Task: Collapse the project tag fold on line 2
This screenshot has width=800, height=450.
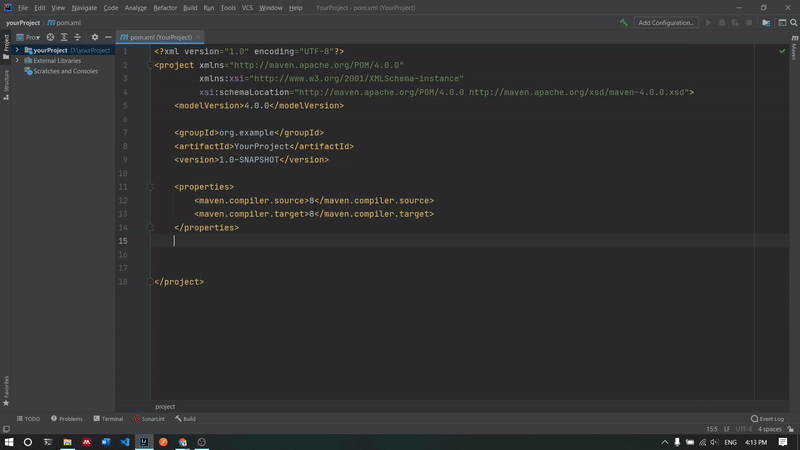Action: point(150,65)
